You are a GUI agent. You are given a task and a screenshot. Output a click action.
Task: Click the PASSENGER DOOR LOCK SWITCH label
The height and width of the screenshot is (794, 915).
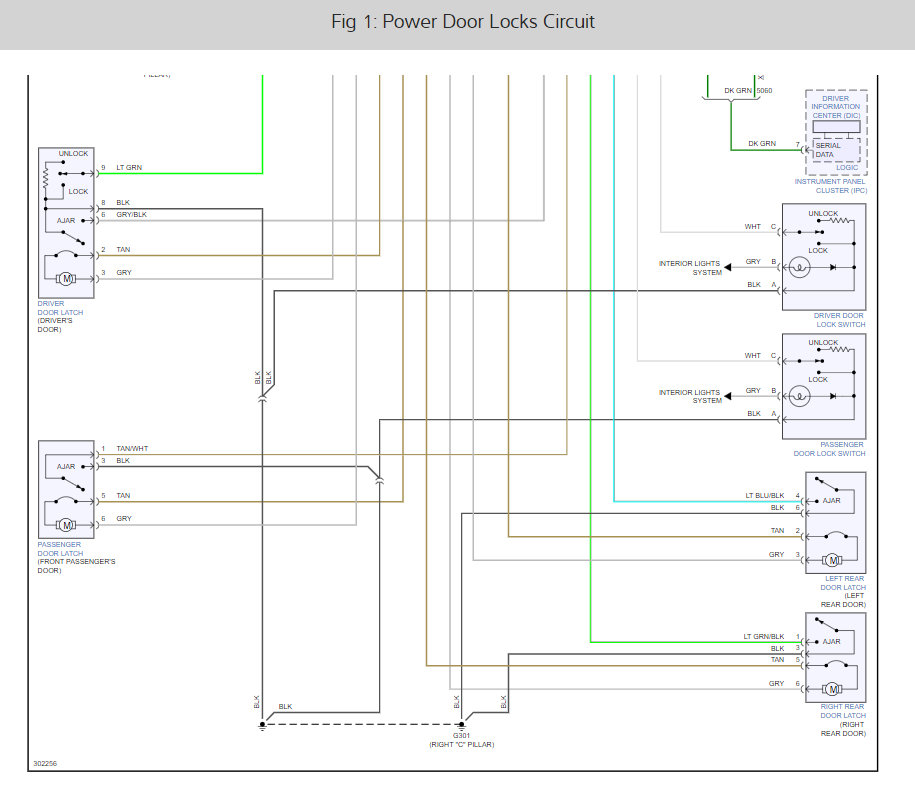(829, 449)
